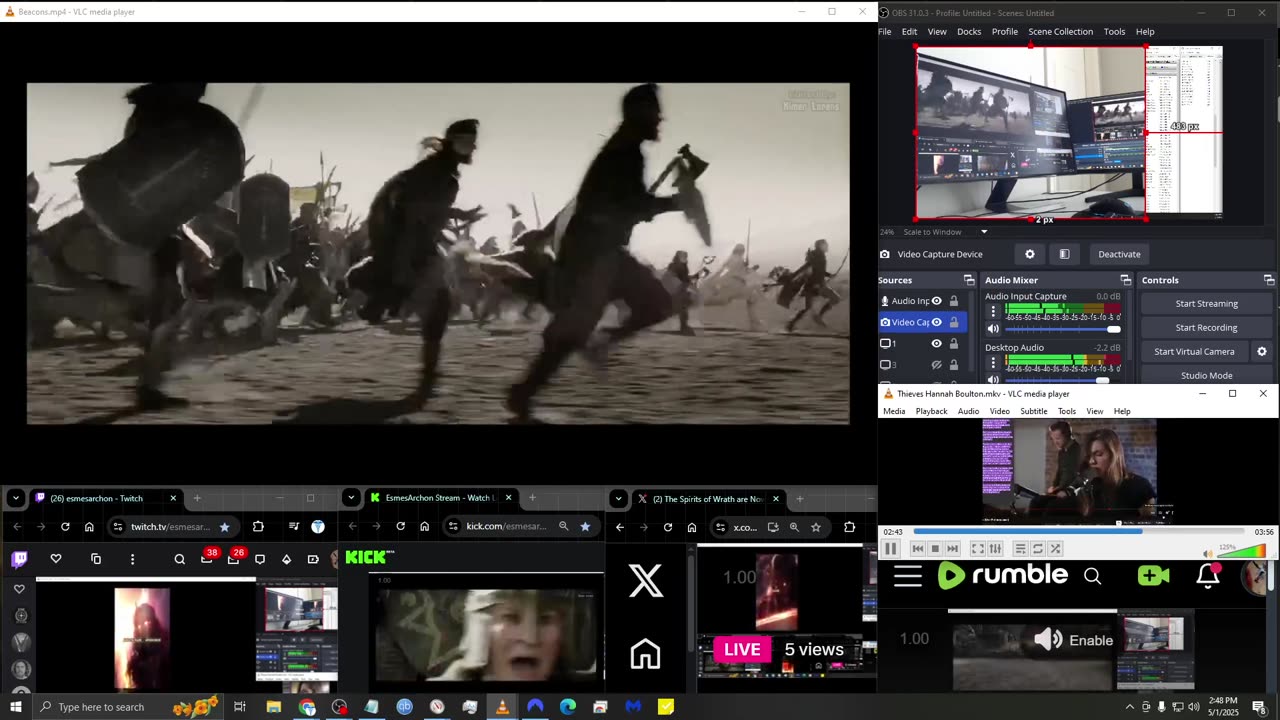This screenshot has width=1280, height=720.
Task: Toggle fullscreen in Thieves VLC player
Action: click(x=978, y=548)
